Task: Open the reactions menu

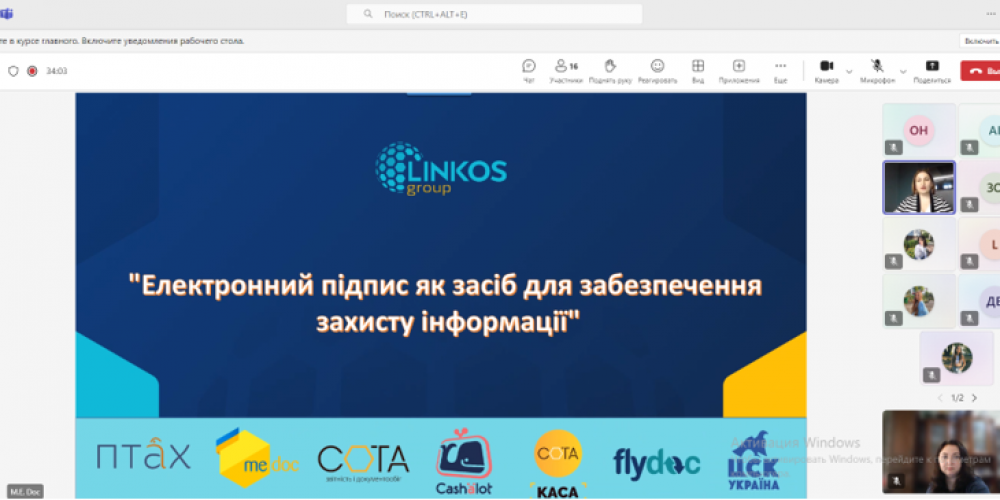Action: pos(657,70)
